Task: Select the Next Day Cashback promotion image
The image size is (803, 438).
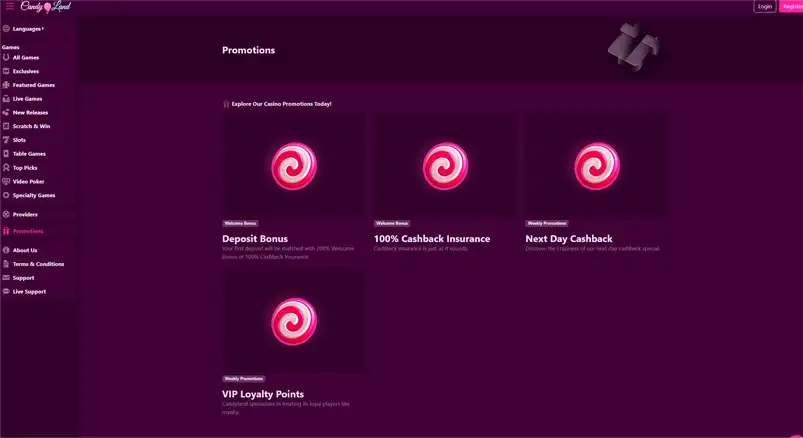Action: click(x=597, y=166)
